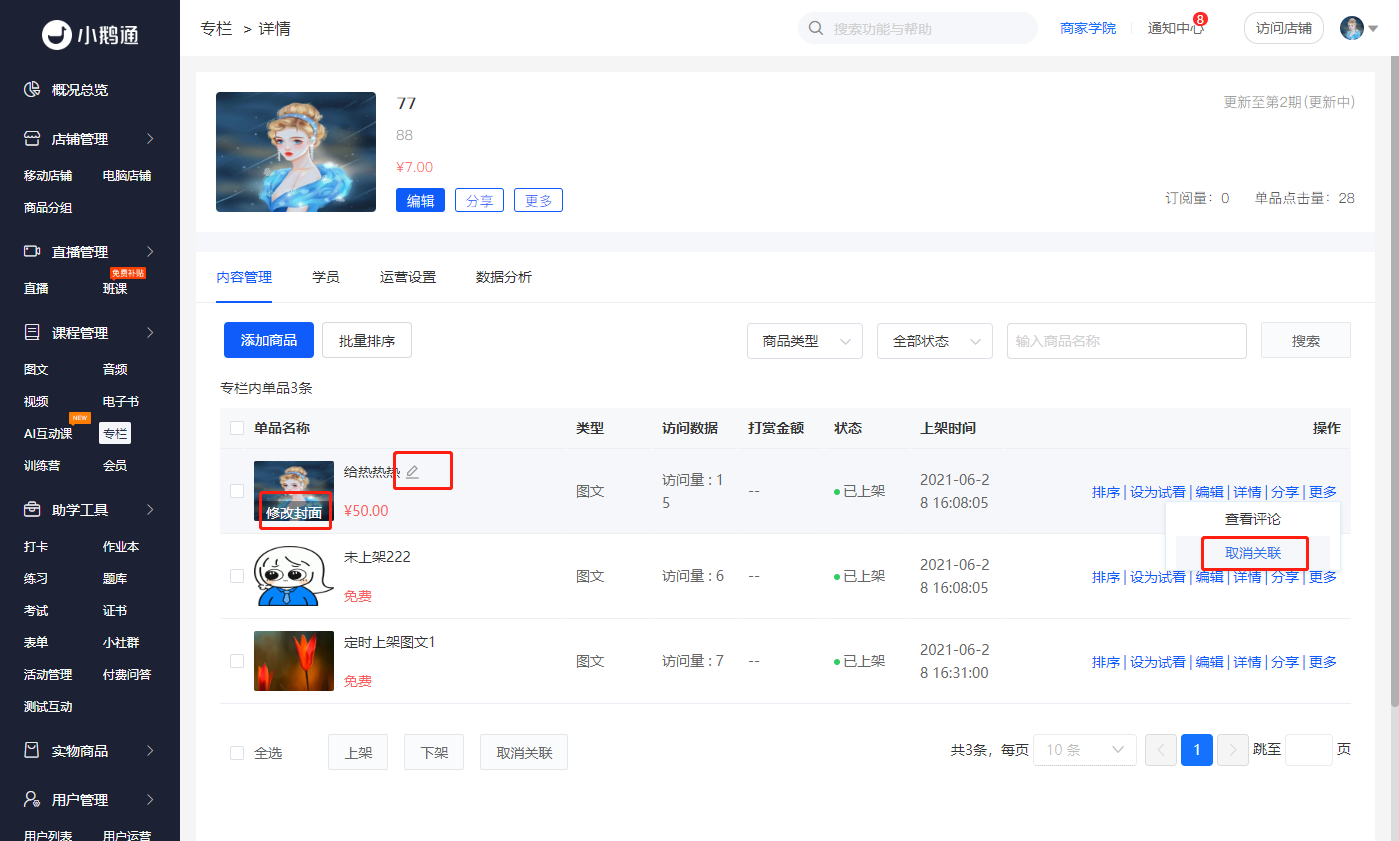This screenshot has height=841, width=1399.
Task: Click the 助学工具 toolbox icon
Action: click(x=32, y=510)
